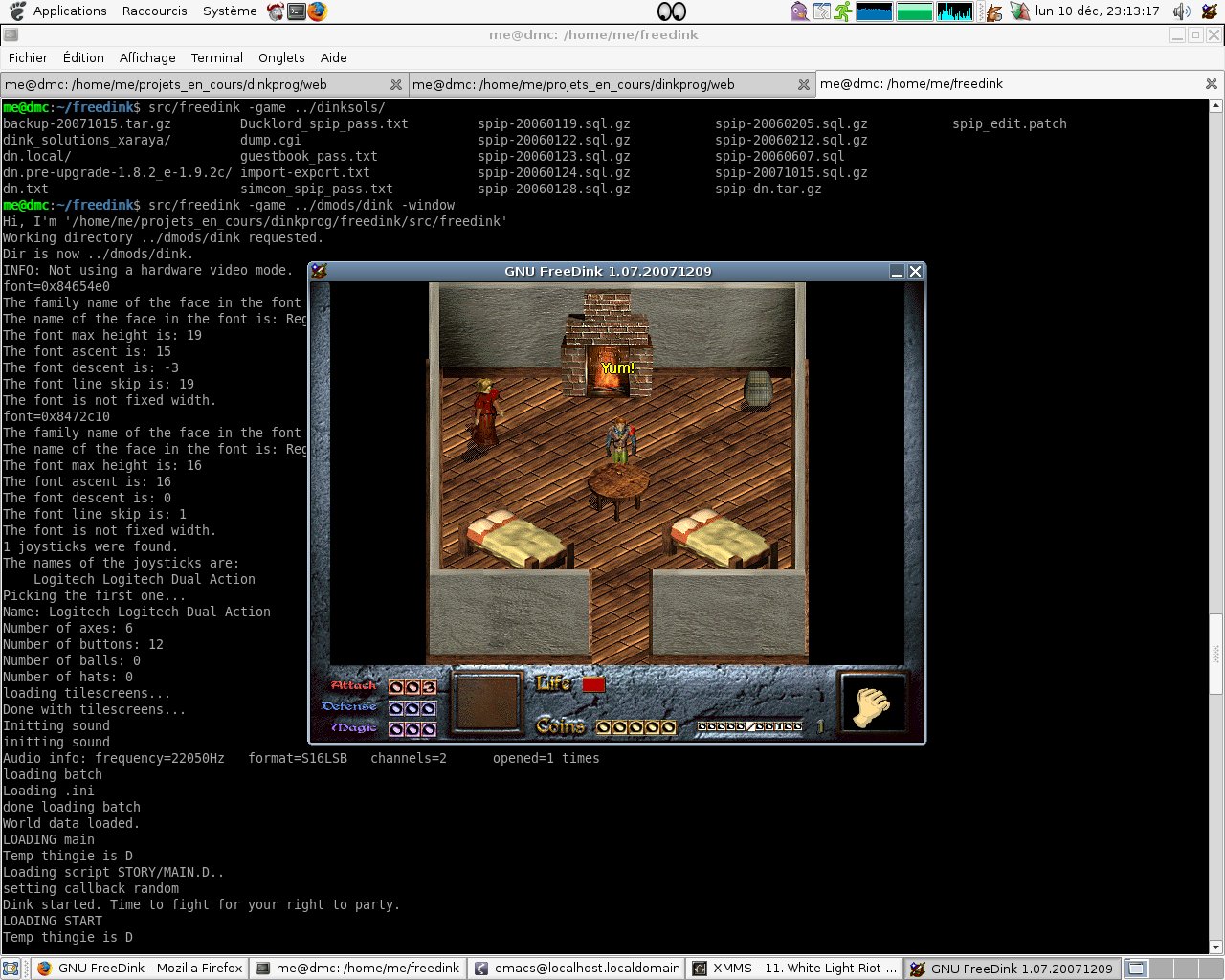Close the first dinkprog/web terminal tab
The image size is (1225, 980).
tap(396, 84)
